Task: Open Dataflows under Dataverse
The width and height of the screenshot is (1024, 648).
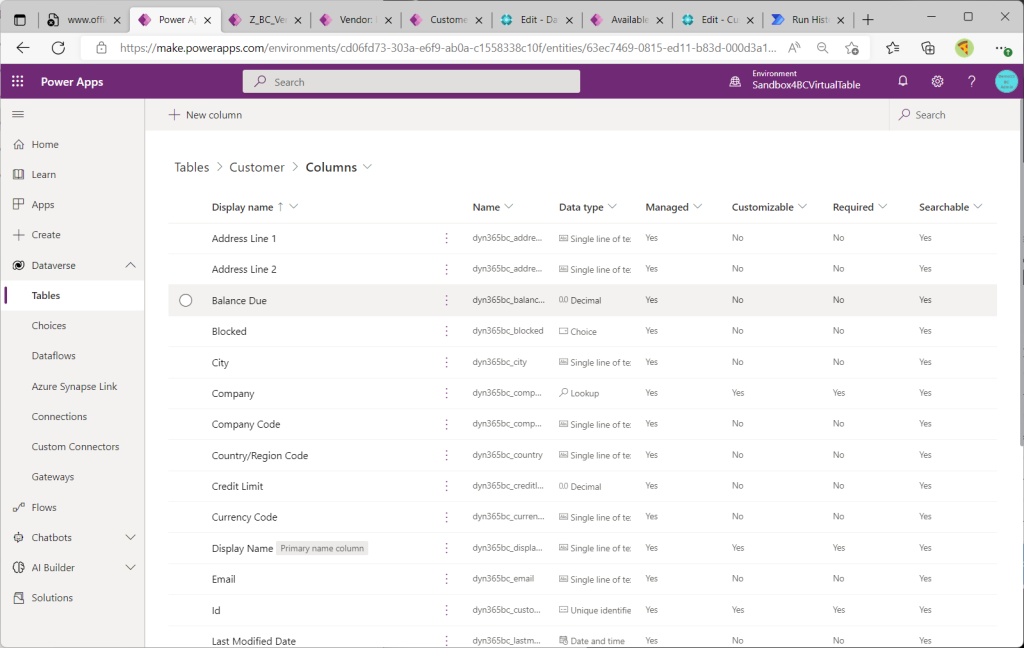Action: tap(54, 355)
